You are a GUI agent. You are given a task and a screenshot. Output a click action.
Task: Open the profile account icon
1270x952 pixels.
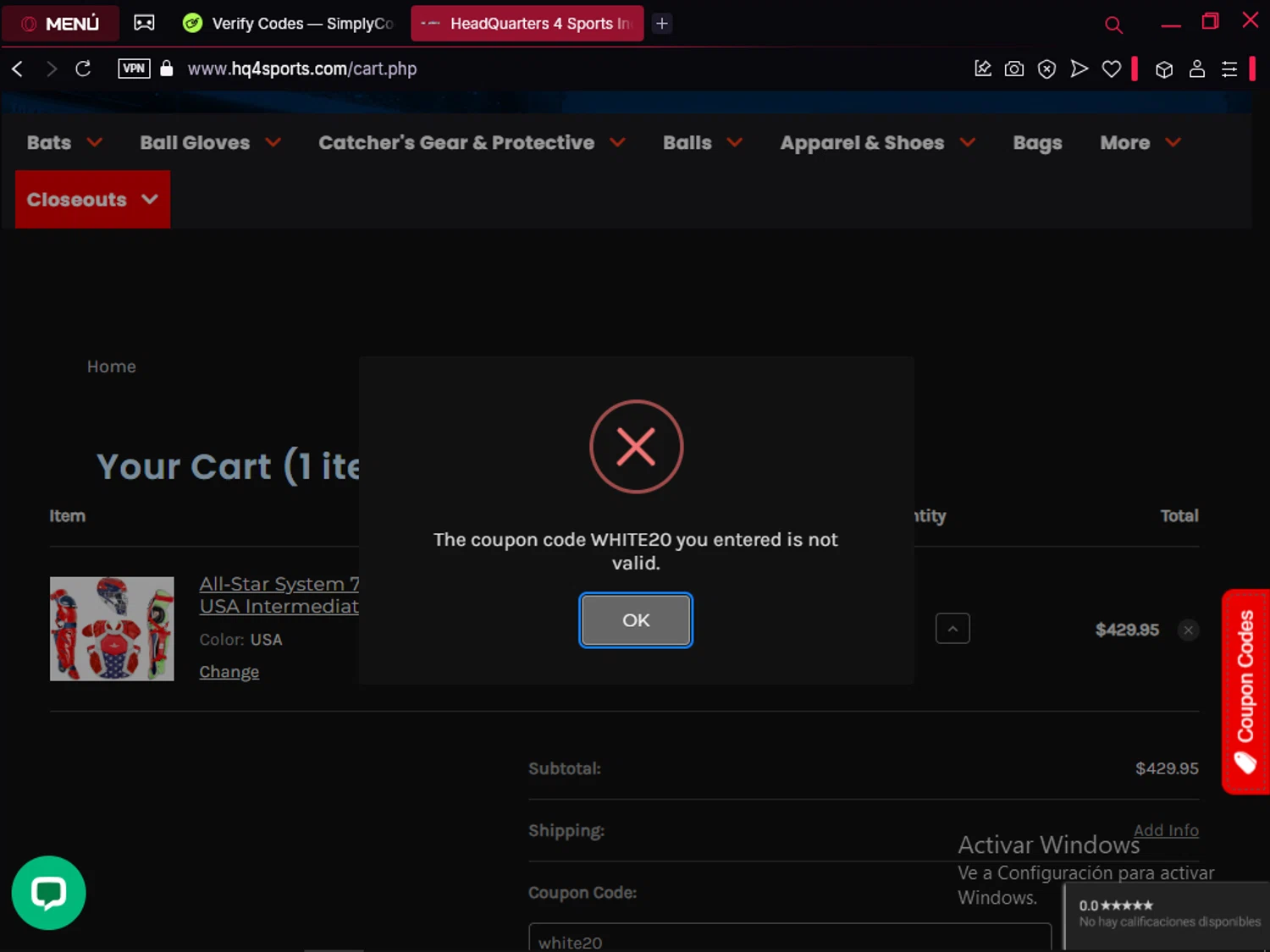pos(1197,69)
